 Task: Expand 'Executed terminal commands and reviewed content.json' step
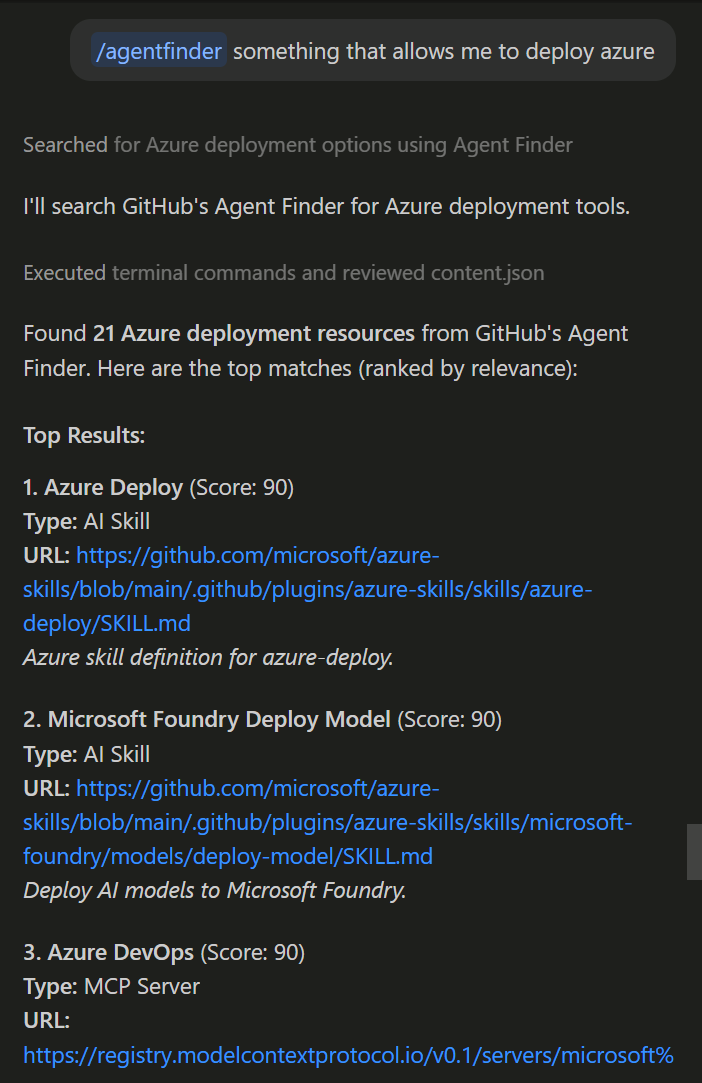pyautogui.click(x=283, y=273)
